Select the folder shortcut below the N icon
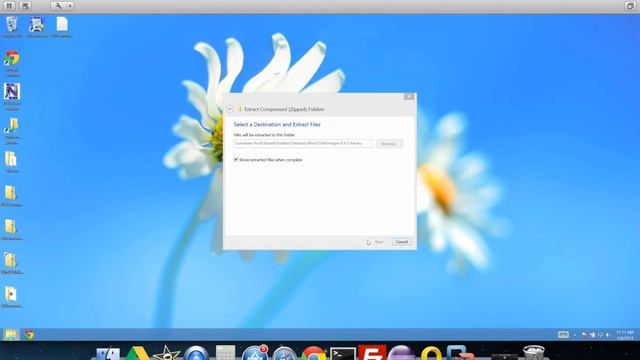This screenshot has height=360, width=640. click(x=12, y=131)
